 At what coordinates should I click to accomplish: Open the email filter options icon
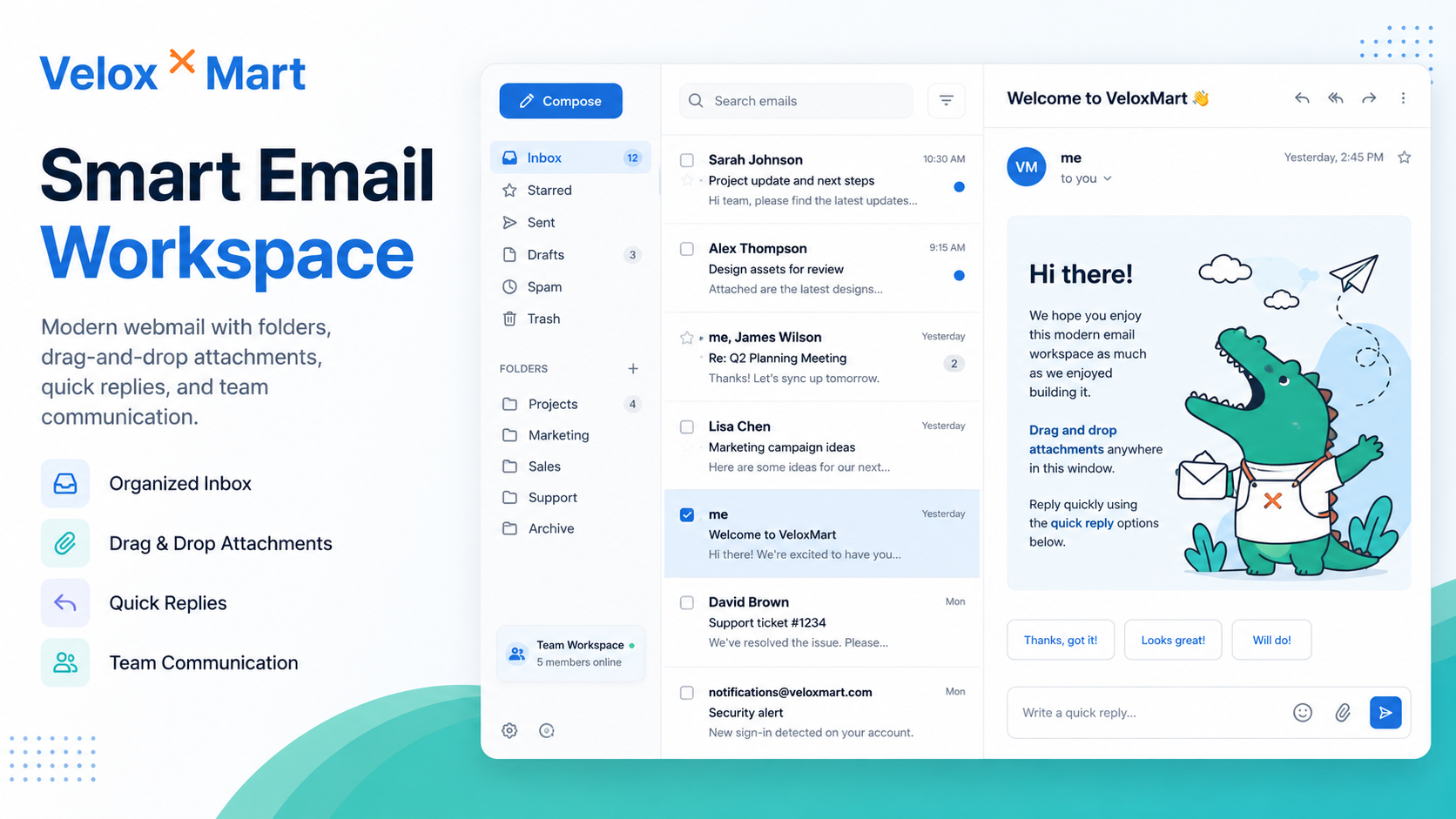coord(947,101)
